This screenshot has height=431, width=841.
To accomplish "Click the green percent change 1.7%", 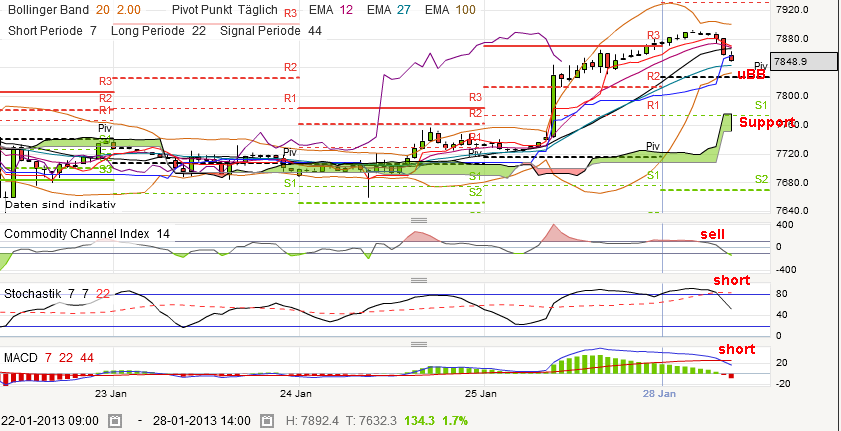I will [454, 420].
